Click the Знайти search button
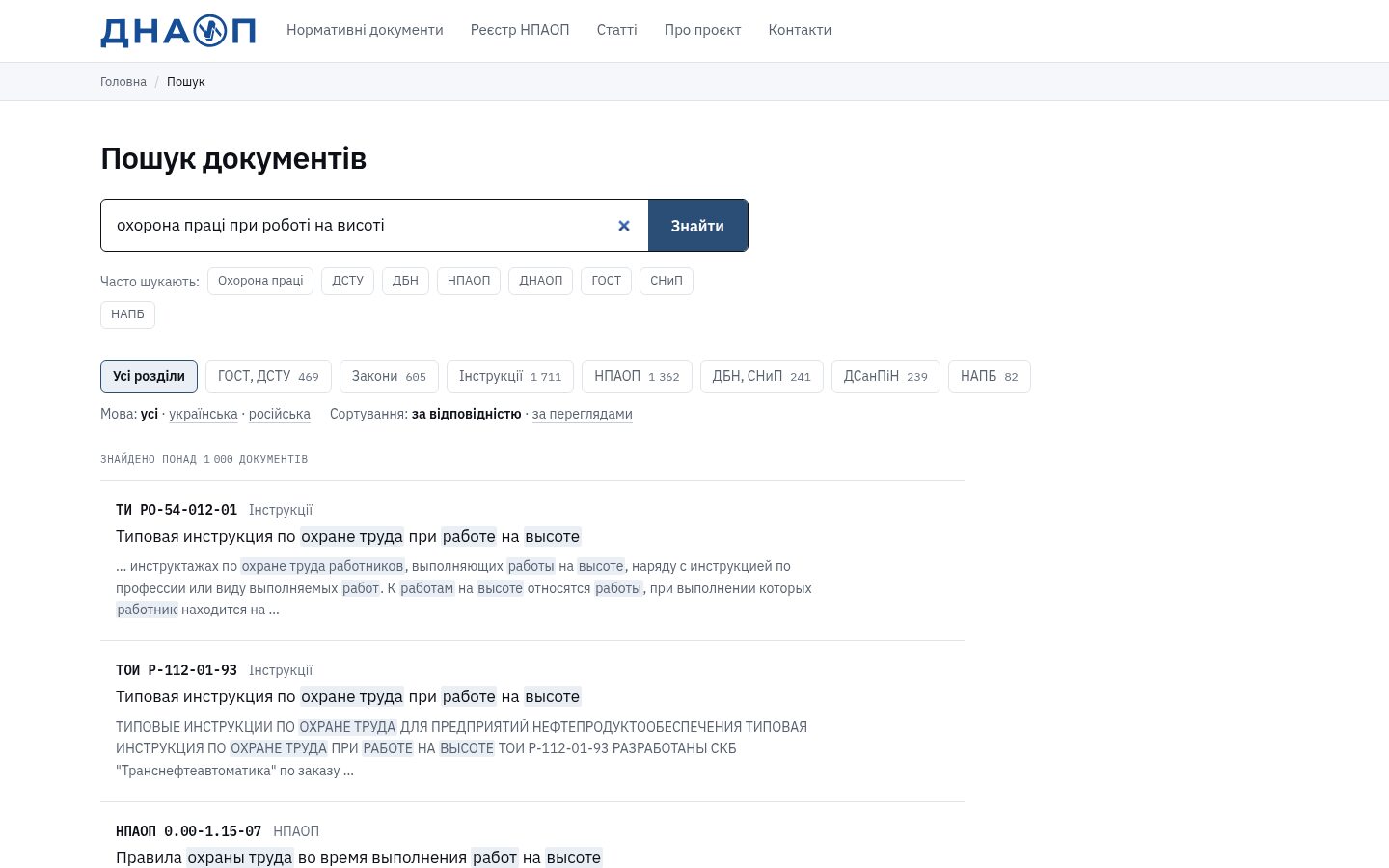The image size is (1389, 868). pos(697,226)
